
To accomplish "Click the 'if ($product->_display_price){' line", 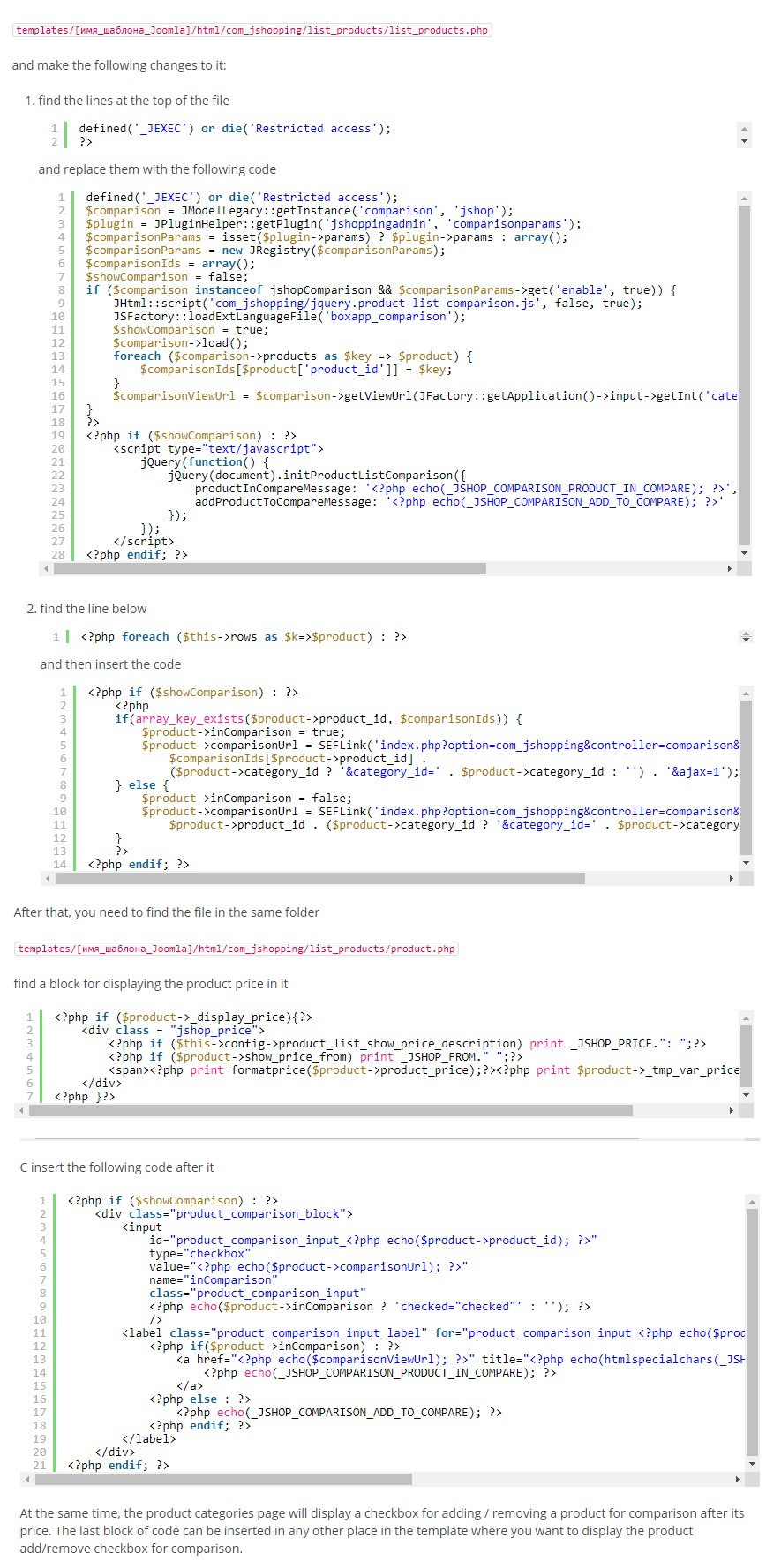I will coord(184,1017).
